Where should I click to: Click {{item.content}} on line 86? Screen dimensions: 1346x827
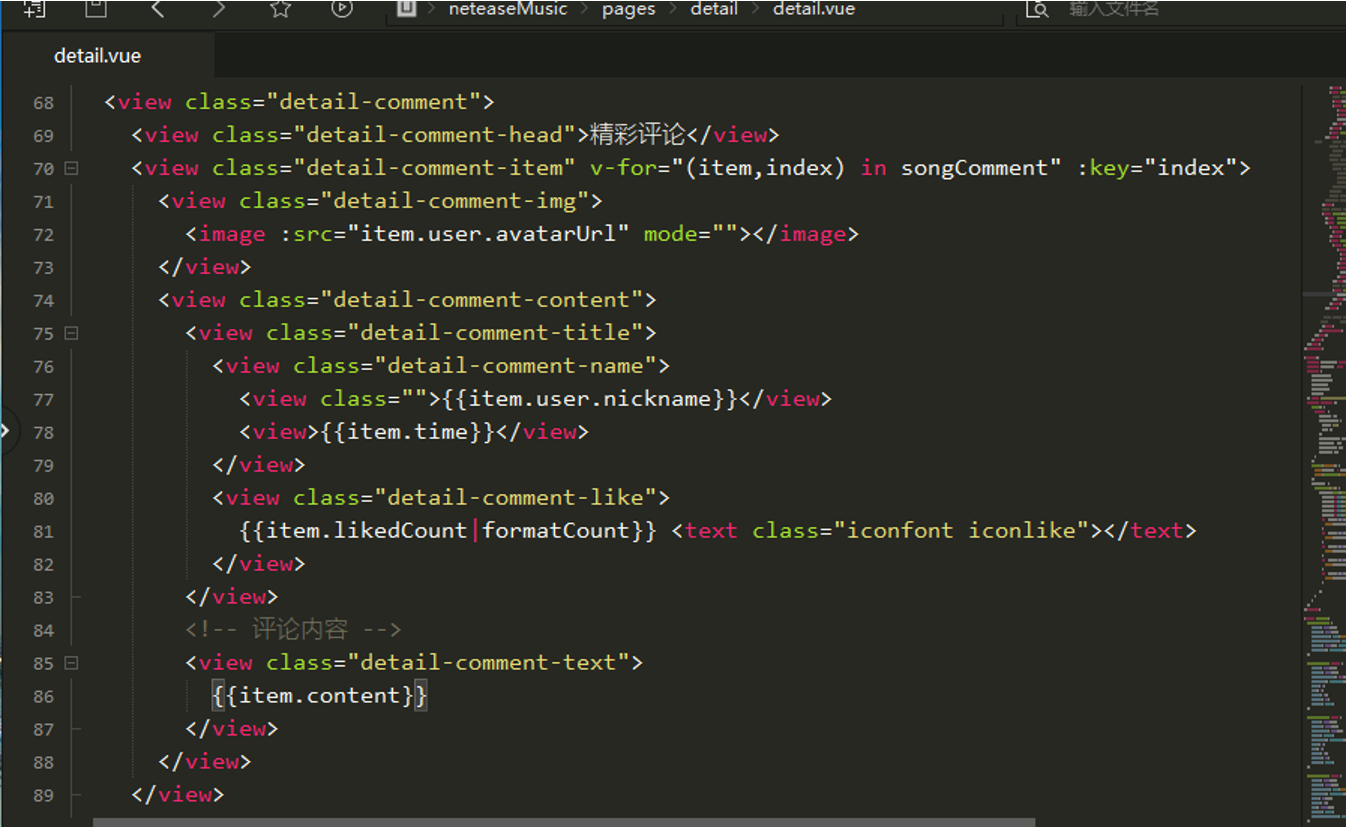pos(320,695)
